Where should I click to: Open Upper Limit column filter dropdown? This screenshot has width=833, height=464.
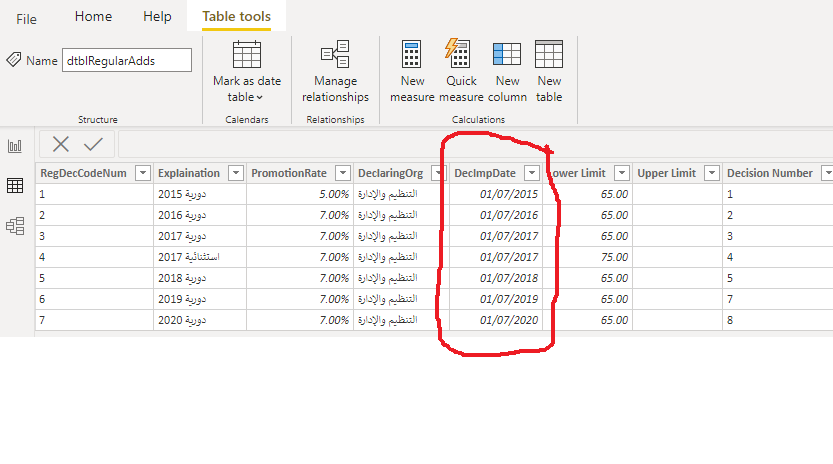click(x=712, y=173)
